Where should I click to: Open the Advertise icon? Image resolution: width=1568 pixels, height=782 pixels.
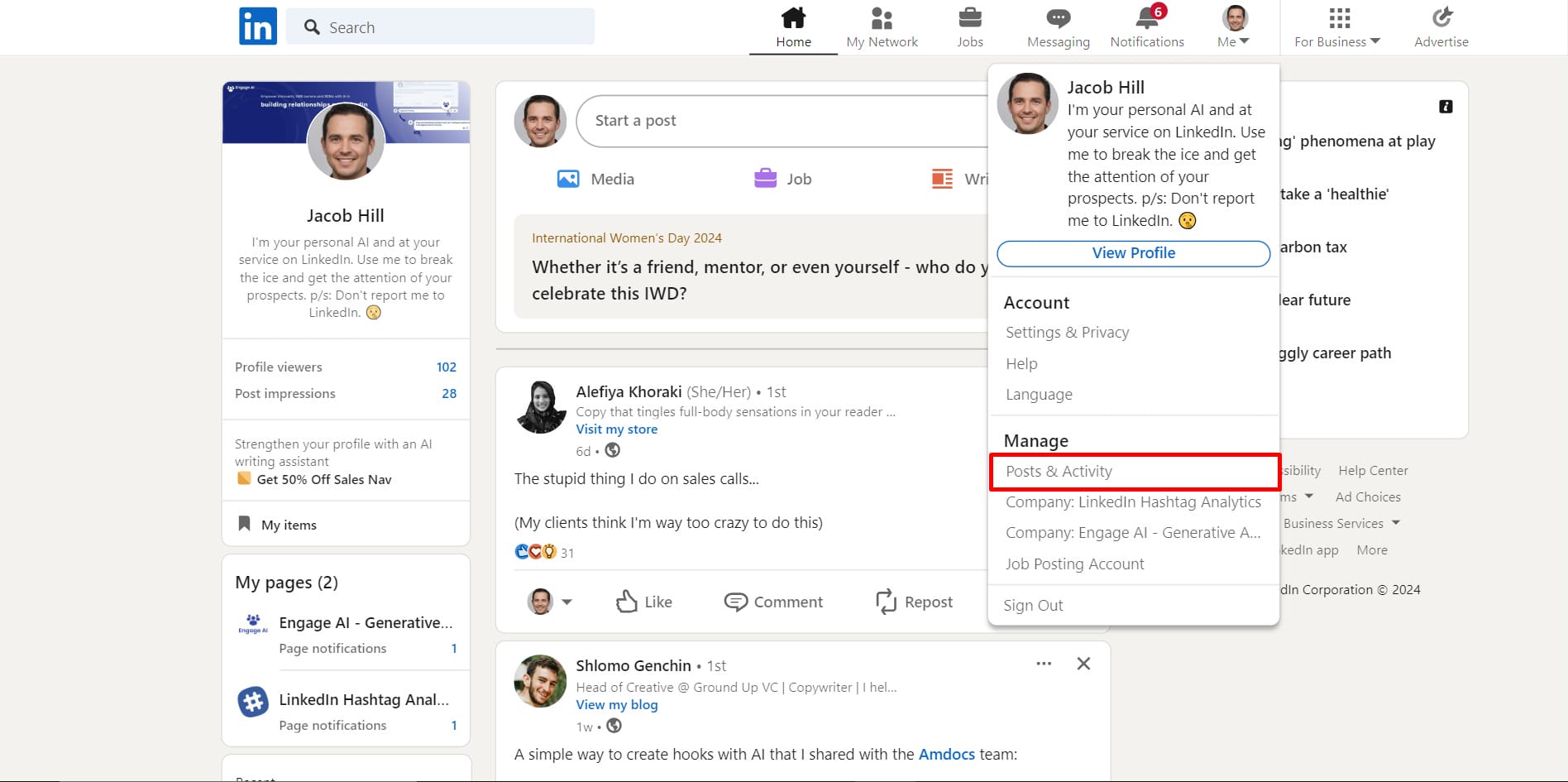click(x=1441, y=17)
